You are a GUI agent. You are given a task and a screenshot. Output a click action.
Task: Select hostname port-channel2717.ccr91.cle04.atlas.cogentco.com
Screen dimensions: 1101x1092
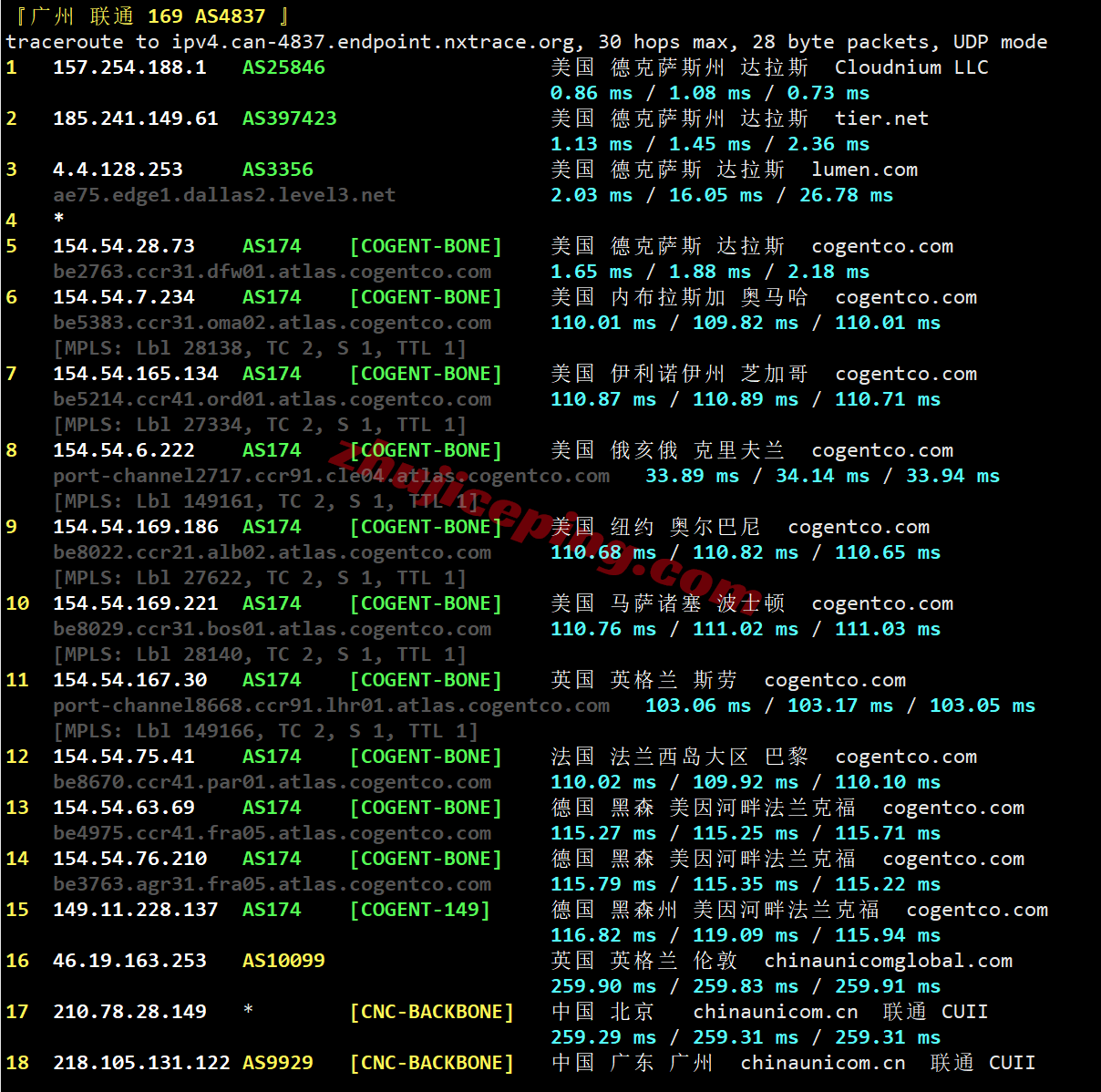pyautogui.click(x=331, y=476)
